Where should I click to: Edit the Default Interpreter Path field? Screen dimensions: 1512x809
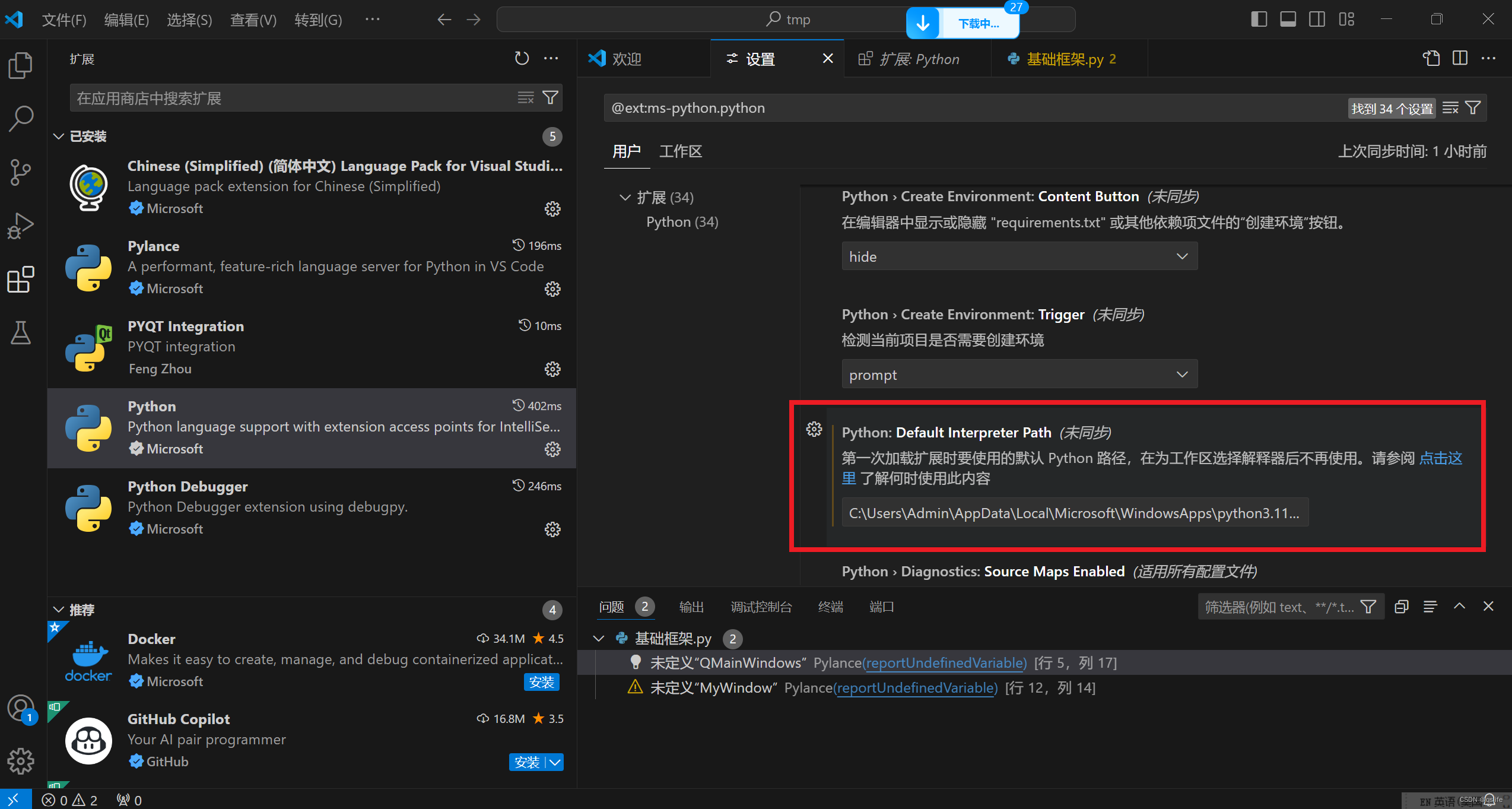tap(1075, 513)
